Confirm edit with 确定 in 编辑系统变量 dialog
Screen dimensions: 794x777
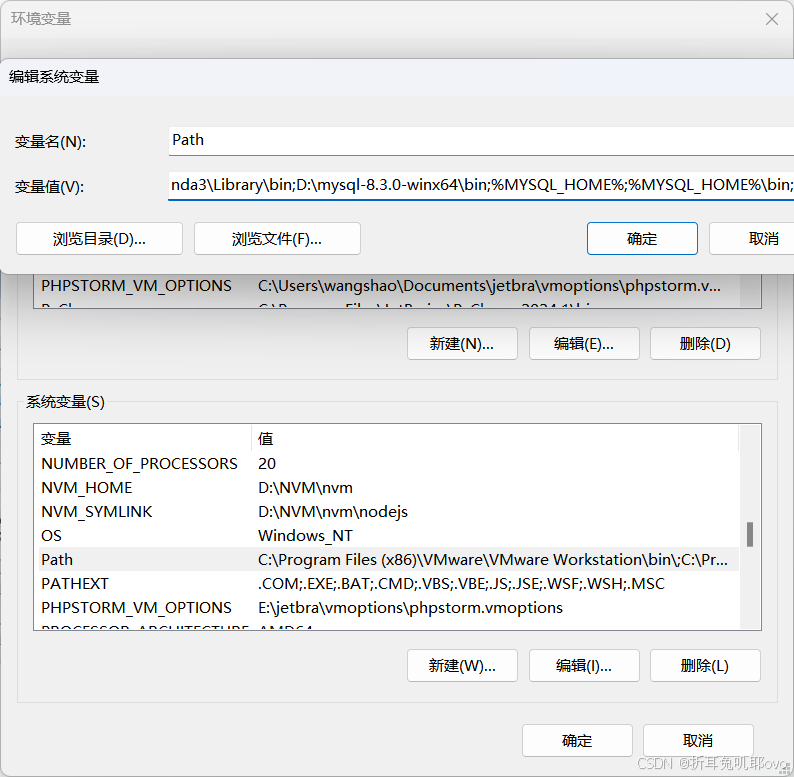tap(642, 239)
